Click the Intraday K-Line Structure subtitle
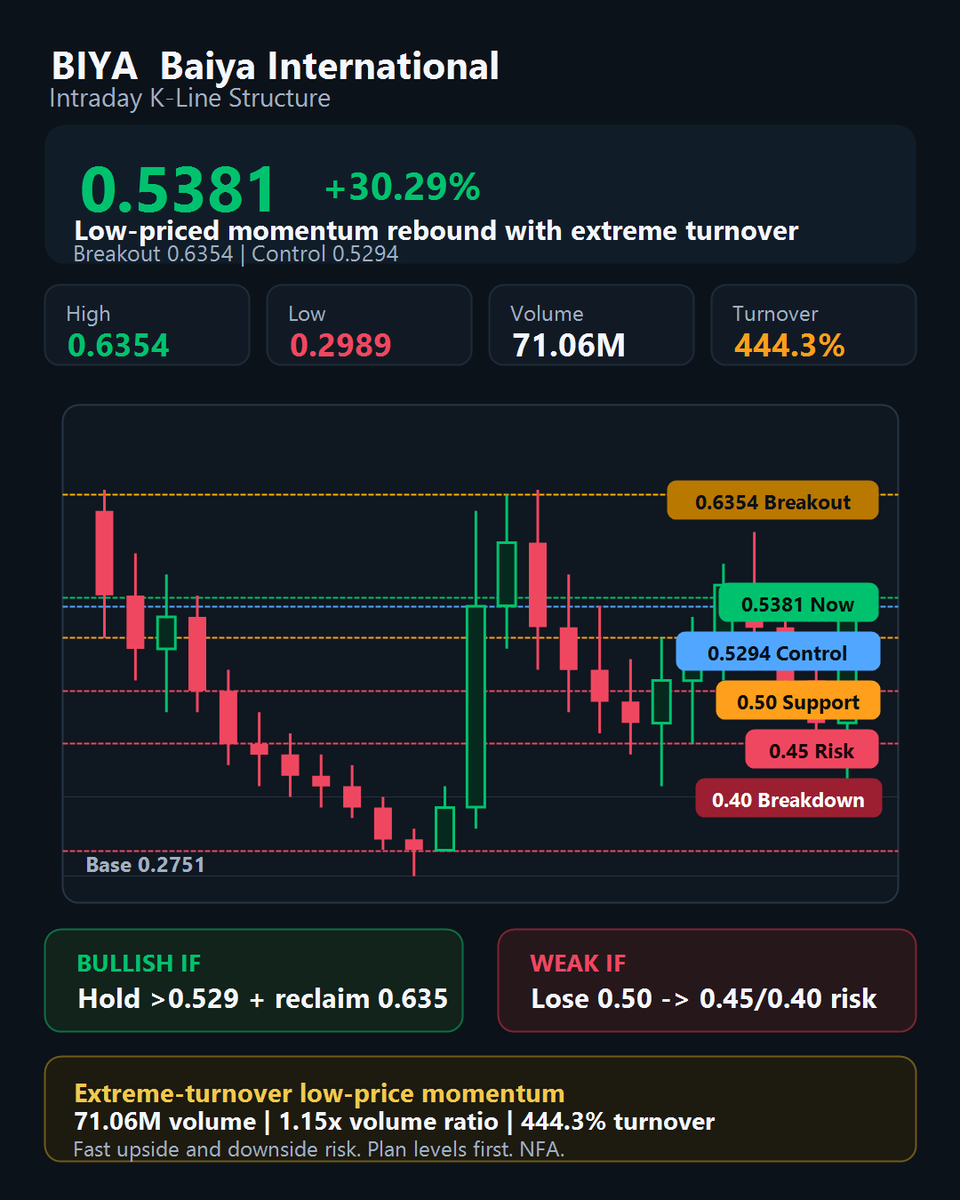The image size is (960, 1200). pyautogui.click(x=190, y=98)
